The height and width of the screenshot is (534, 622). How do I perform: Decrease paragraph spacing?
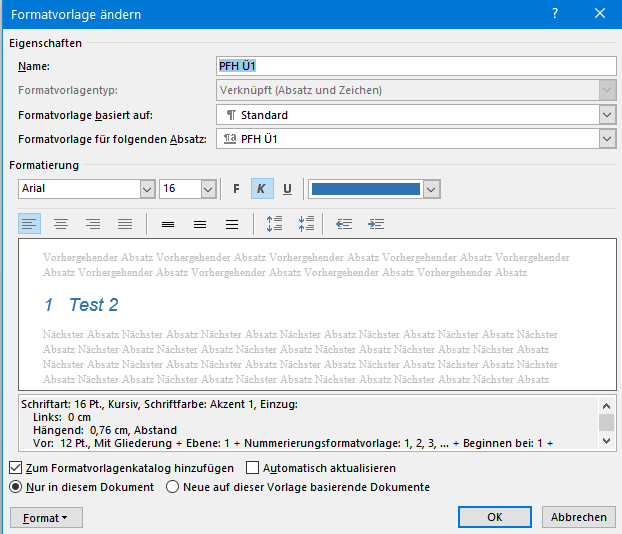(306, 224)
